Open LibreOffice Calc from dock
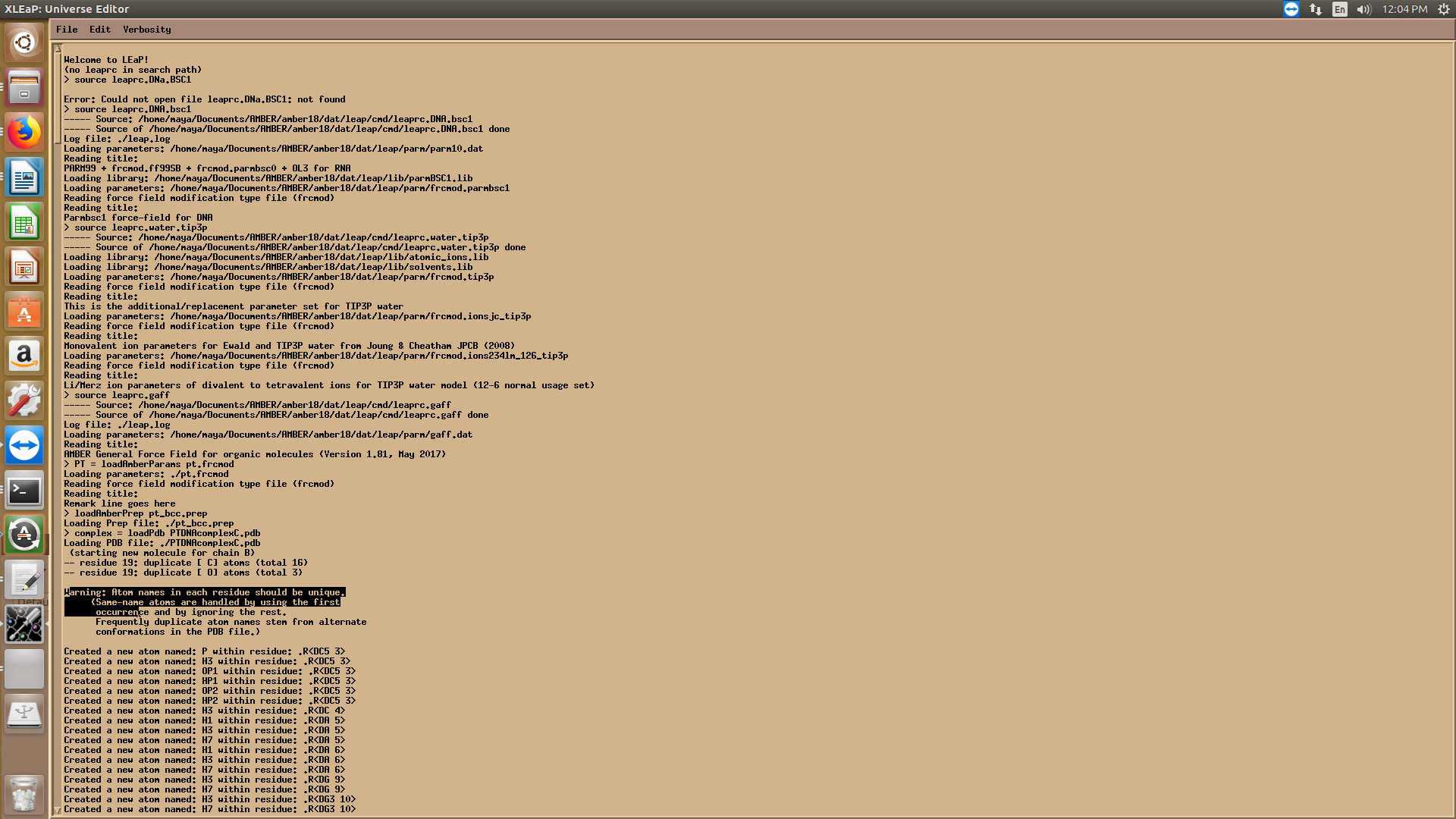 click(x=24, y=223)
